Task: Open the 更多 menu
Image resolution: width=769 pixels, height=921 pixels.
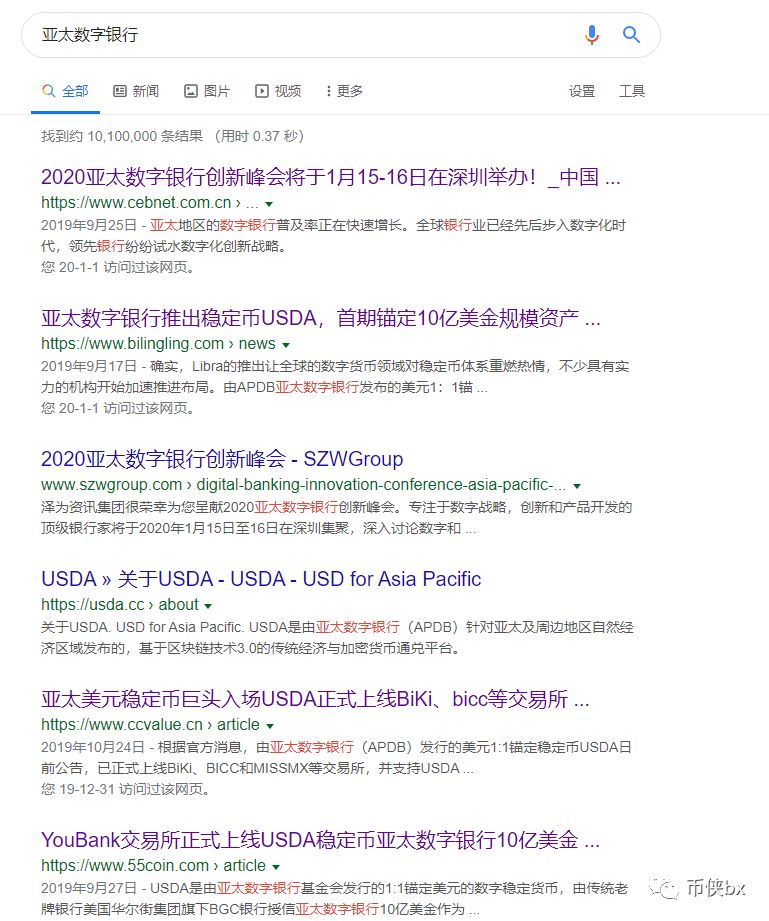Action: (345, 91)
